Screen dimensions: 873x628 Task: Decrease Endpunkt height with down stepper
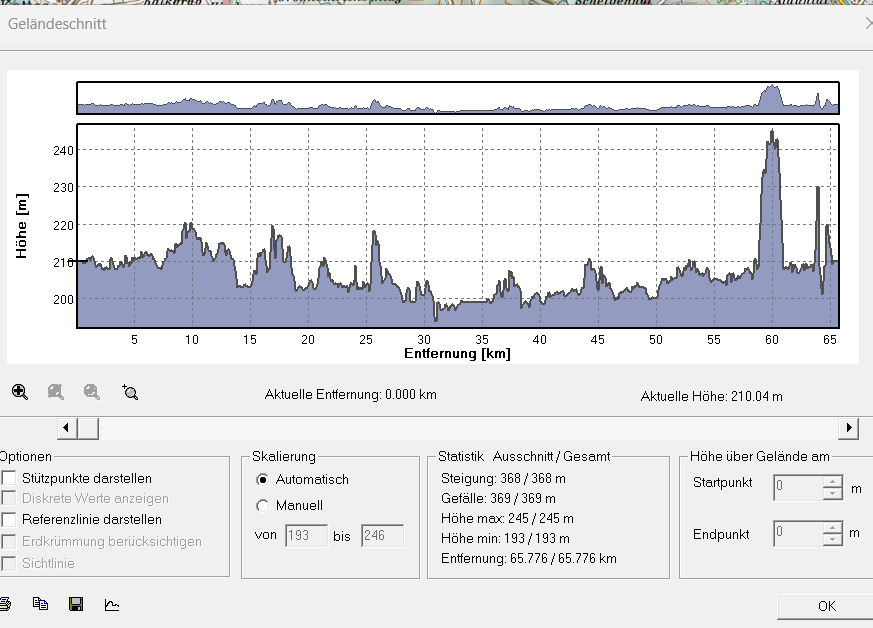click(x=832, y=539)
